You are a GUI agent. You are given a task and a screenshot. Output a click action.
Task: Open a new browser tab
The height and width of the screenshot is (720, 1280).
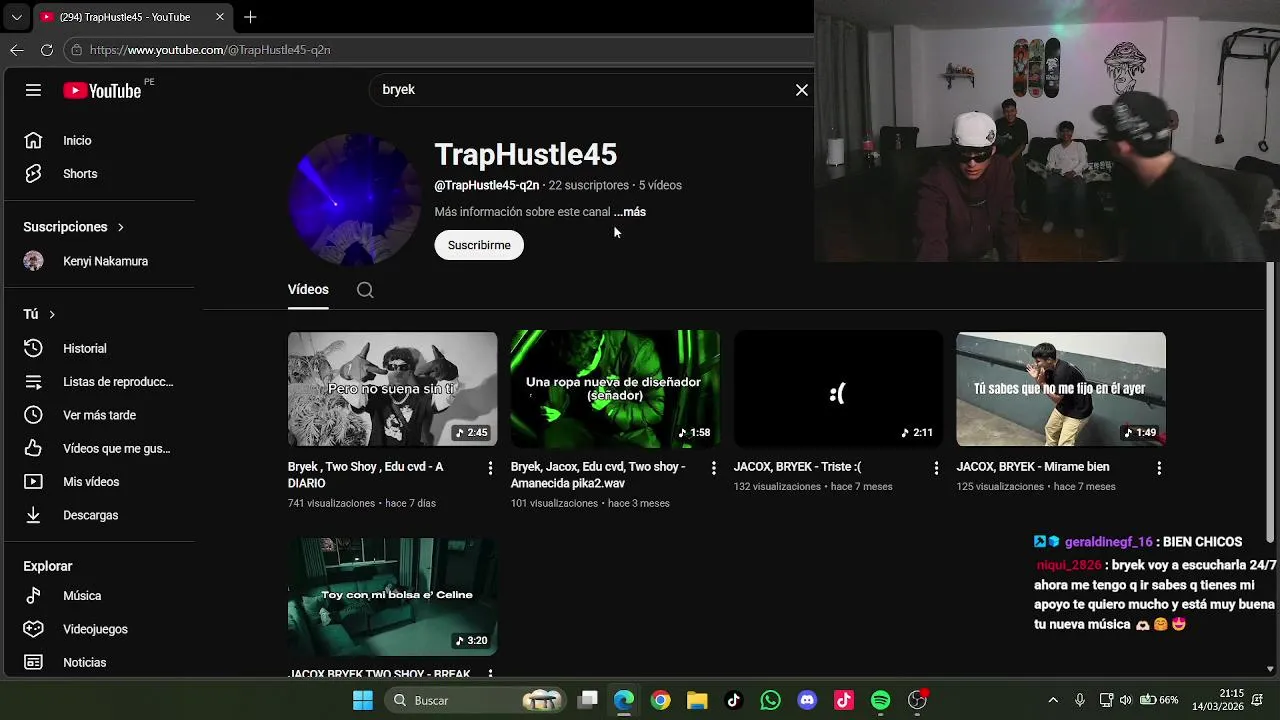click(250, 17)
